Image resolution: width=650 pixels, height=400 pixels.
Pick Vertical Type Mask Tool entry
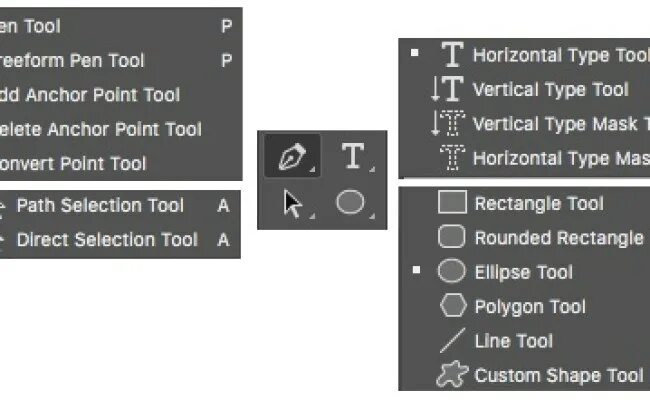[x=560, y=124]
